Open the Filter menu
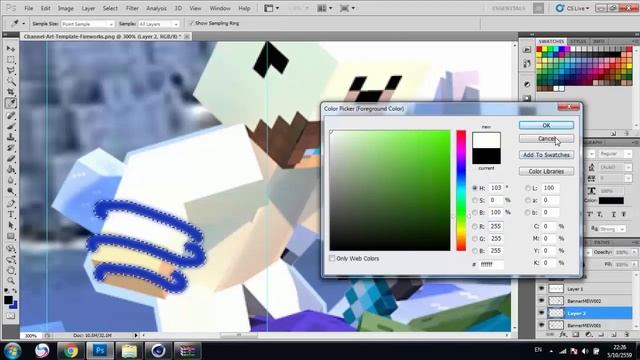 click(x=132, y=8)
